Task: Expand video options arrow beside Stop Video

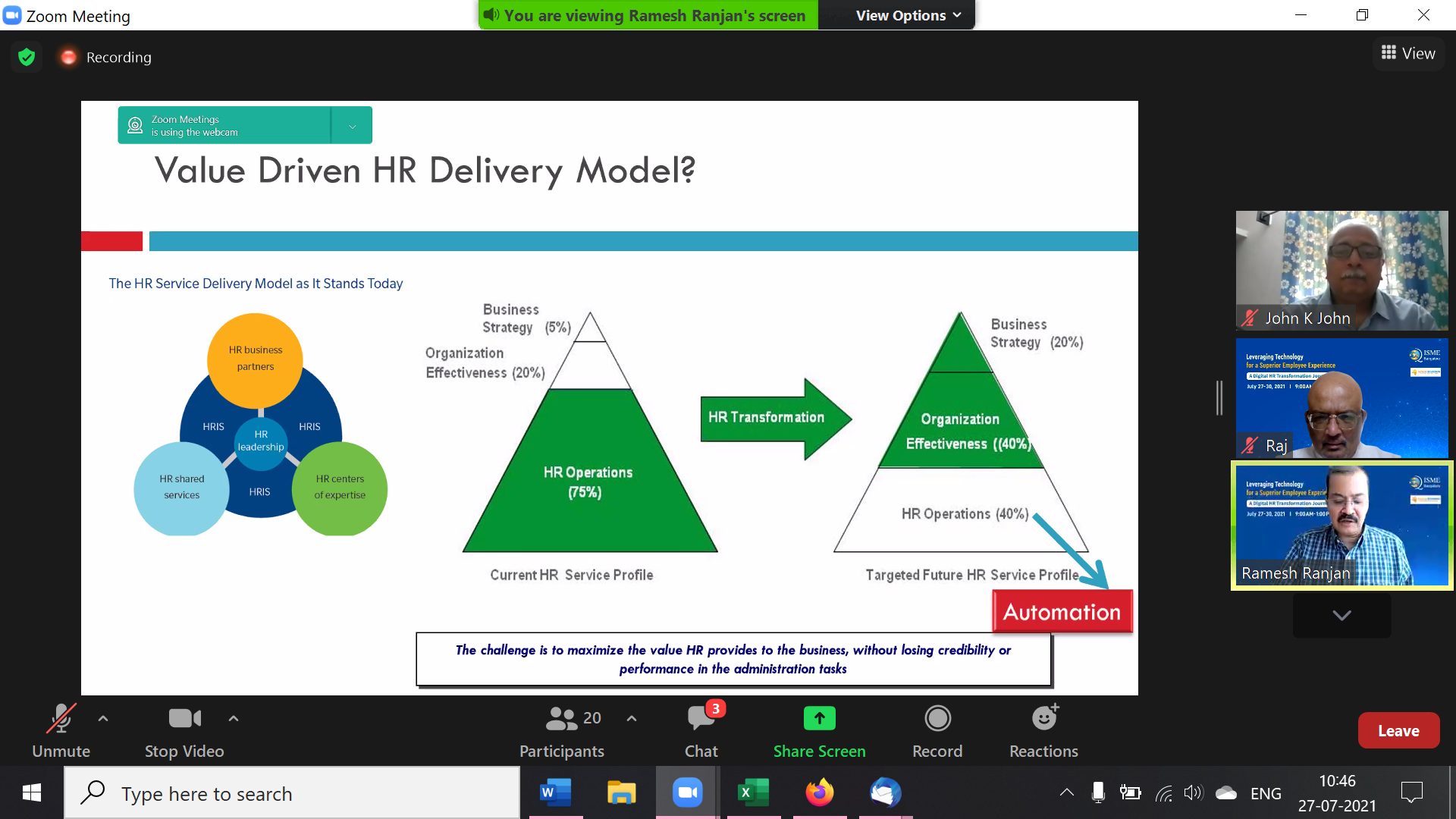Action: pyautogui.click(x=234, y=718)
